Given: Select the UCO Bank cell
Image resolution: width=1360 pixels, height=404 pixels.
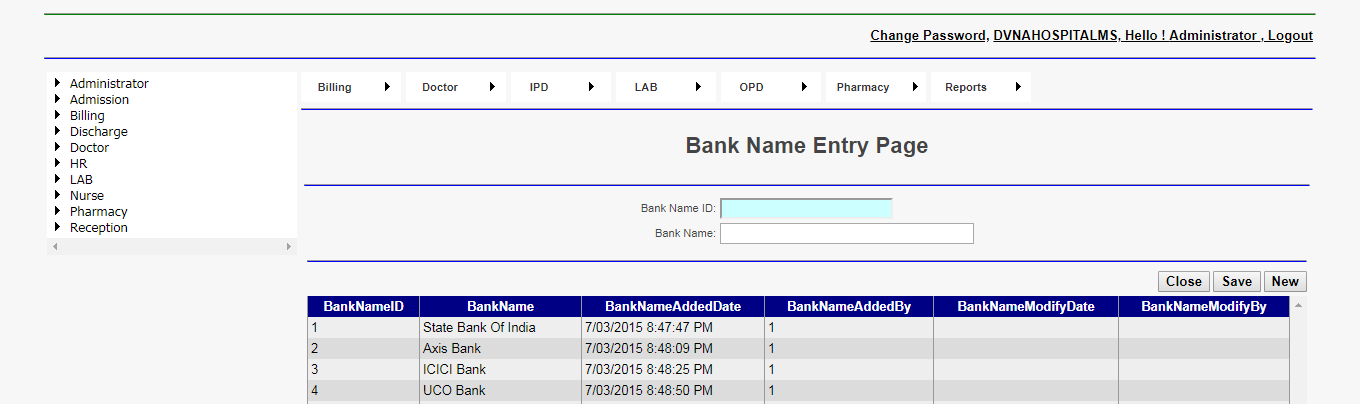Looking at the screenshot, I should (x=500, y=390).
